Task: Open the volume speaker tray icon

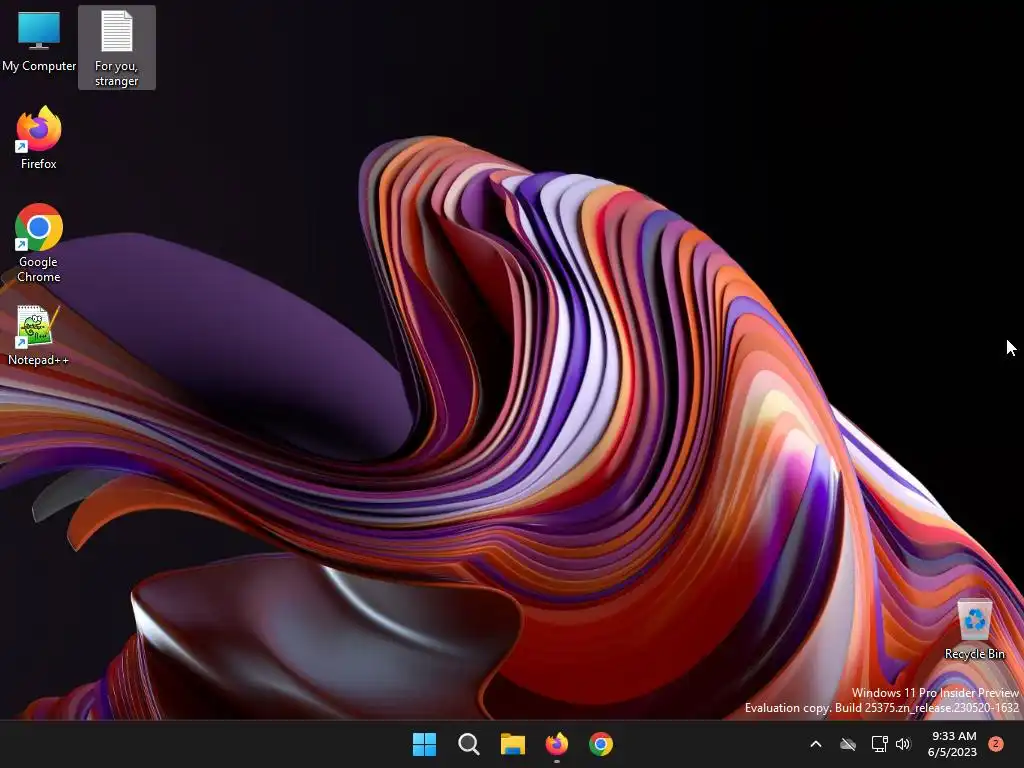Action: (903, 744)
